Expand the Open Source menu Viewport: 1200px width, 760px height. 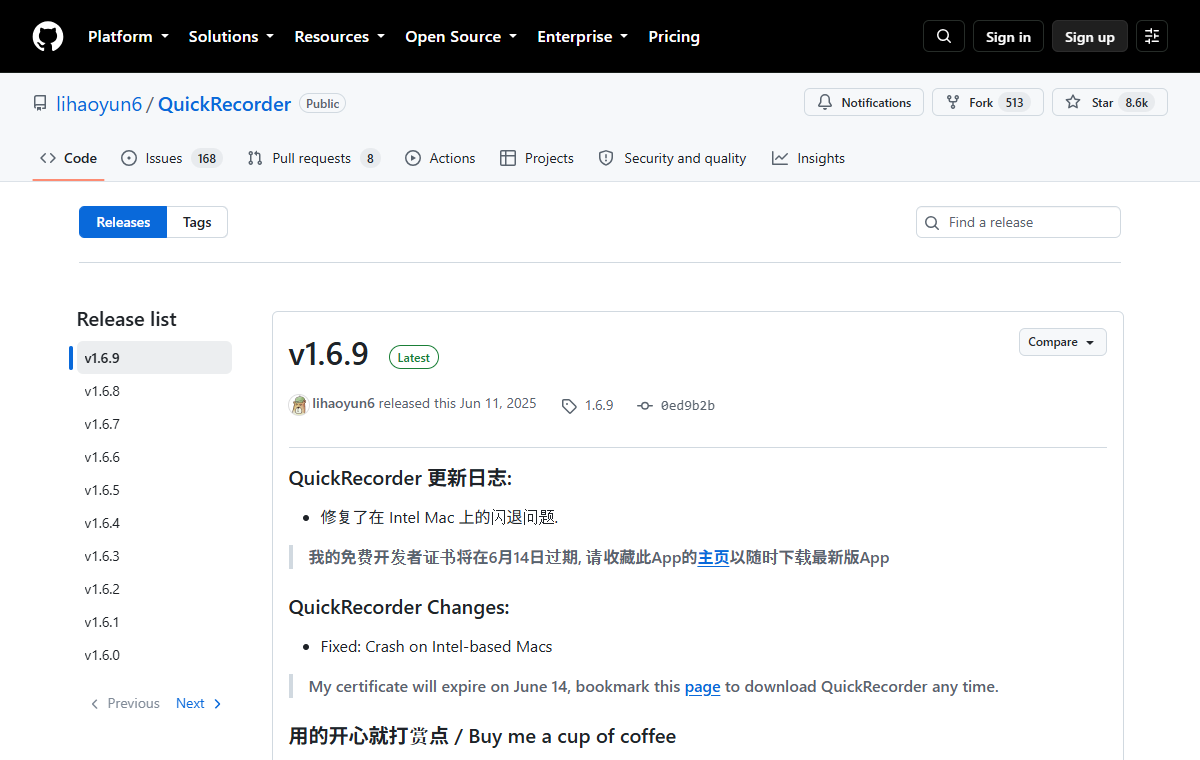click(x=461, y=37)
